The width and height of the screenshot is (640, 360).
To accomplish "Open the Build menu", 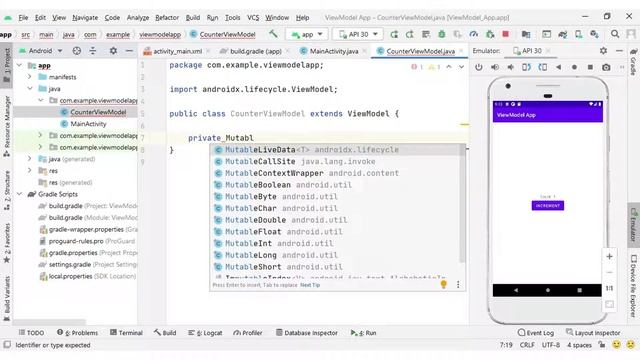I will coord(193,18).
